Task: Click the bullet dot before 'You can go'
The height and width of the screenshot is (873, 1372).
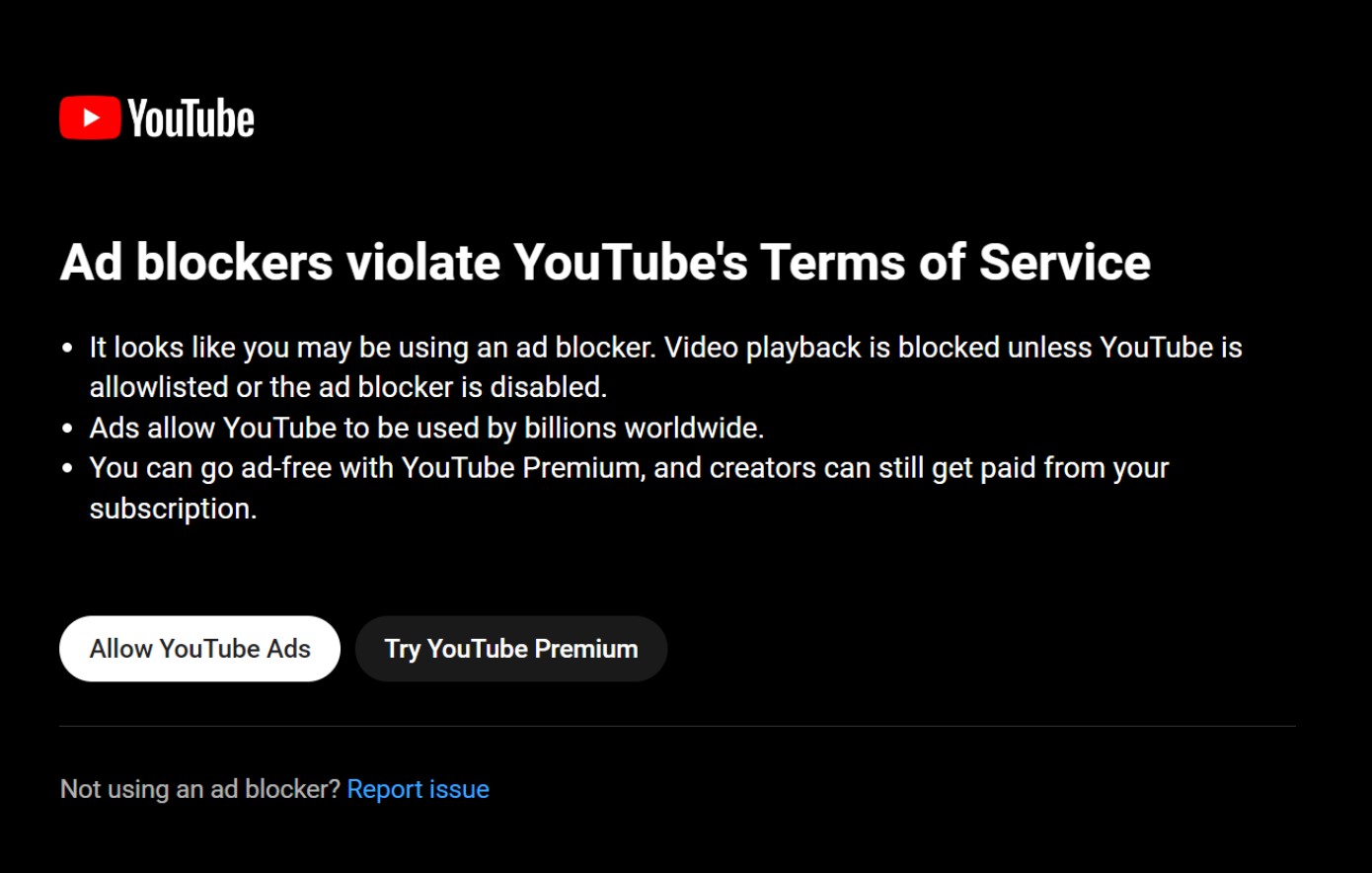Action: click(67, 469)
